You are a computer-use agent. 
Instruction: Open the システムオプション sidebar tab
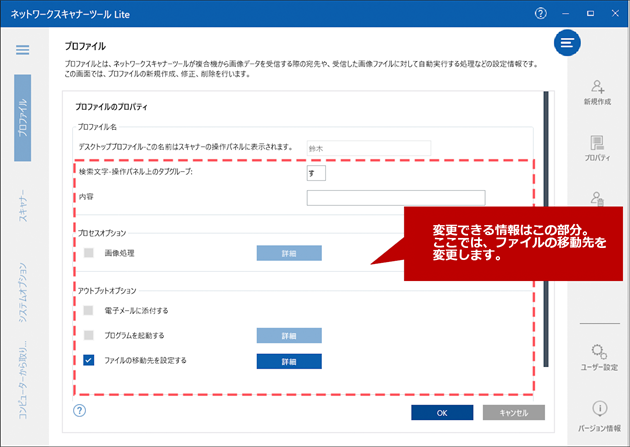(22, 291)
